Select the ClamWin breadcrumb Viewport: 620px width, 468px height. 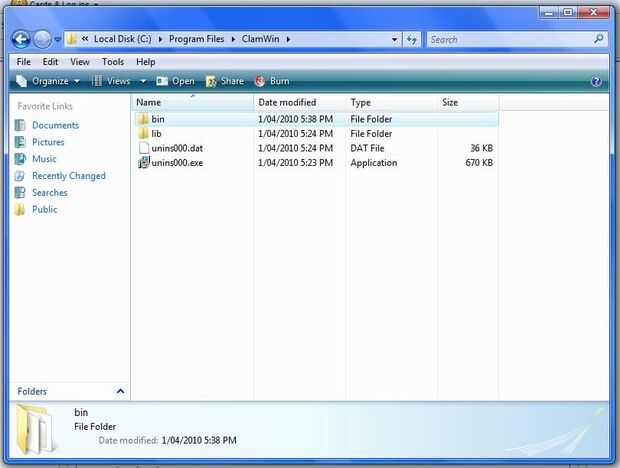pyautogui.click(x=261, y=39)
